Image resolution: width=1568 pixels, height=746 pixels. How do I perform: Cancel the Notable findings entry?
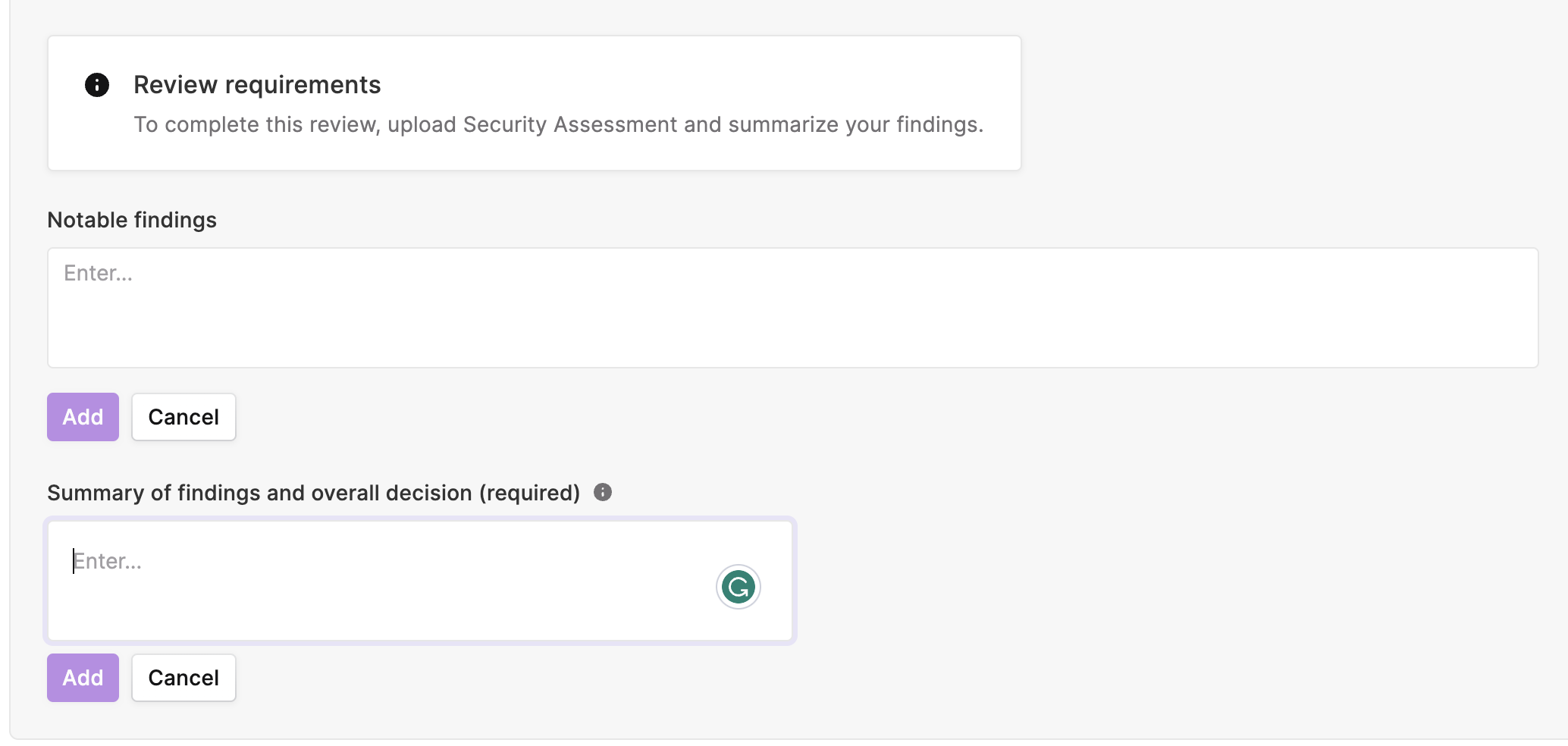(x=183, y=417)
